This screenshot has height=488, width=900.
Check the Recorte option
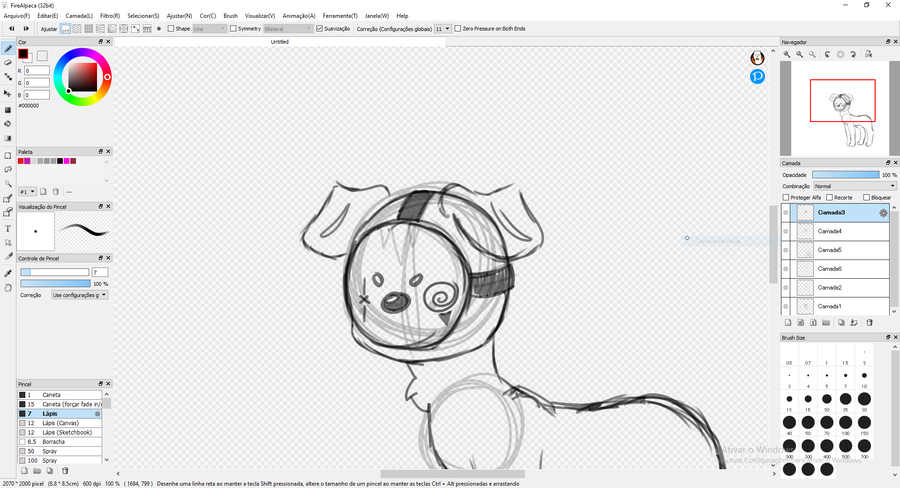click(x=829, y=197)
